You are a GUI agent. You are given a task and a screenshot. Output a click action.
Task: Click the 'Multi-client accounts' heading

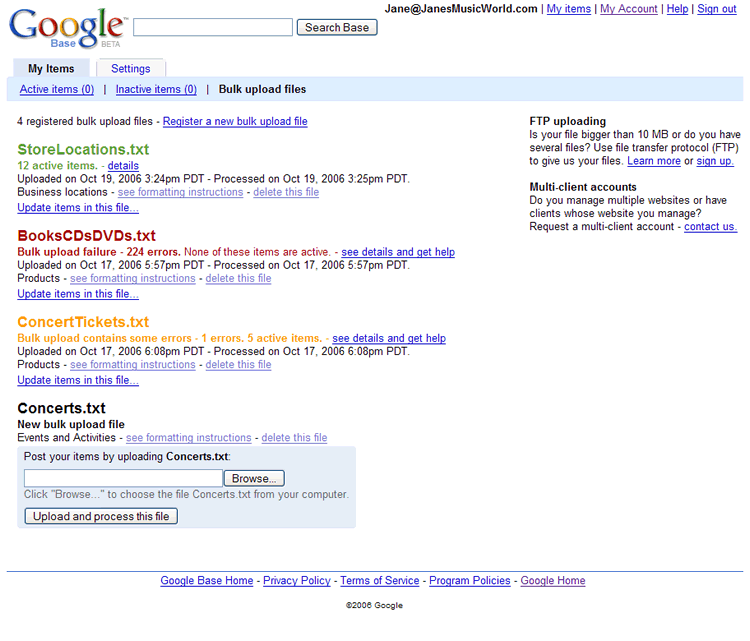coord(583,187)
